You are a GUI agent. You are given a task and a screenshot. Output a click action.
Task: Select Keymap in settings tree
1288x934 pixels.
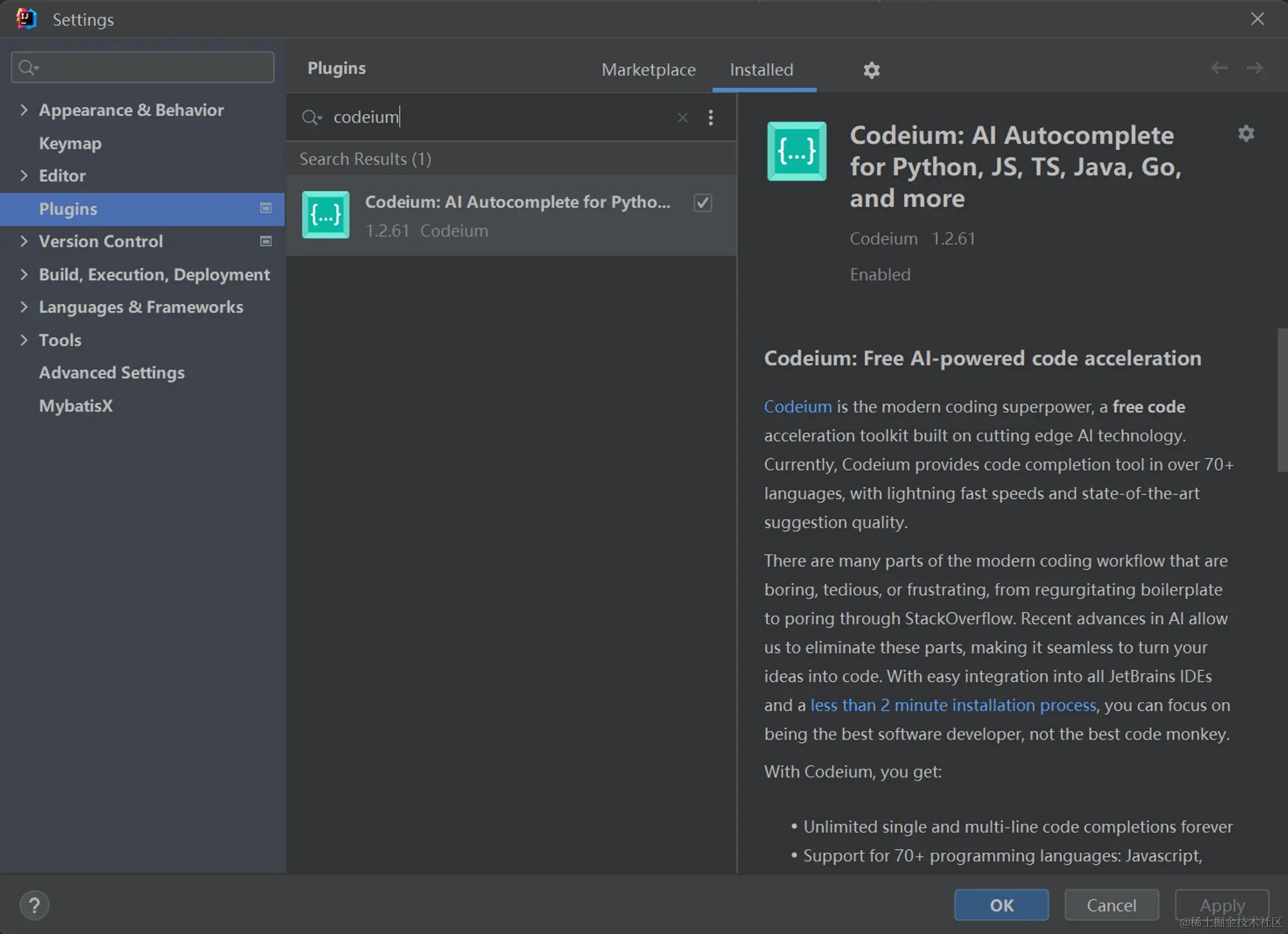click(70, 143)
